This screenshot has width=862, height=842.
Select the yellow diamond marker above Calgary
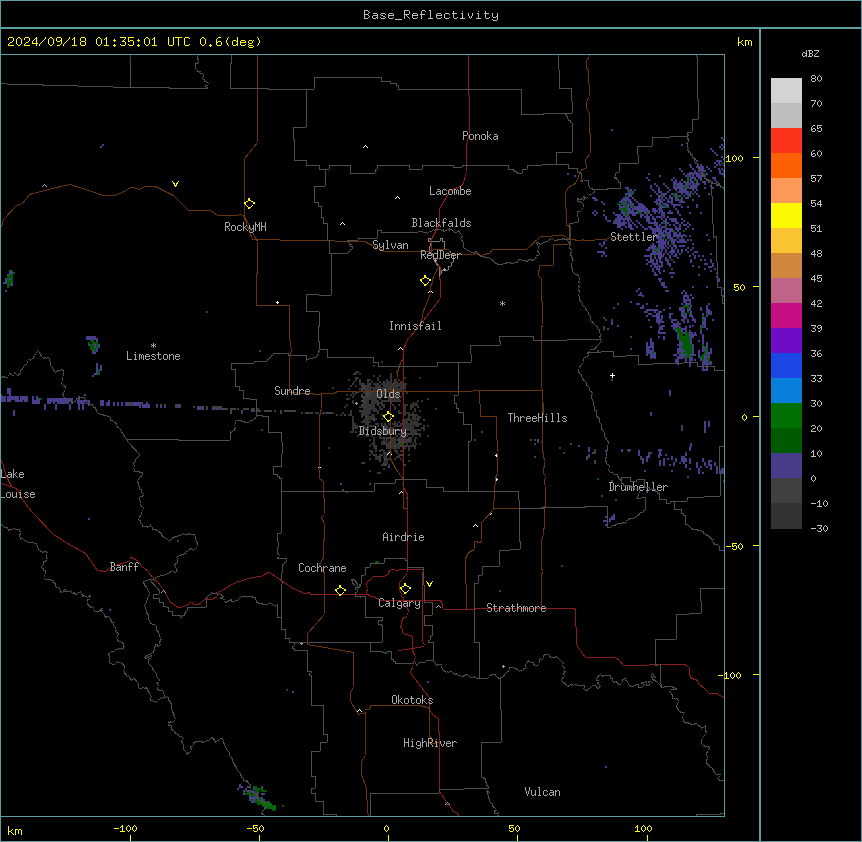406,589
